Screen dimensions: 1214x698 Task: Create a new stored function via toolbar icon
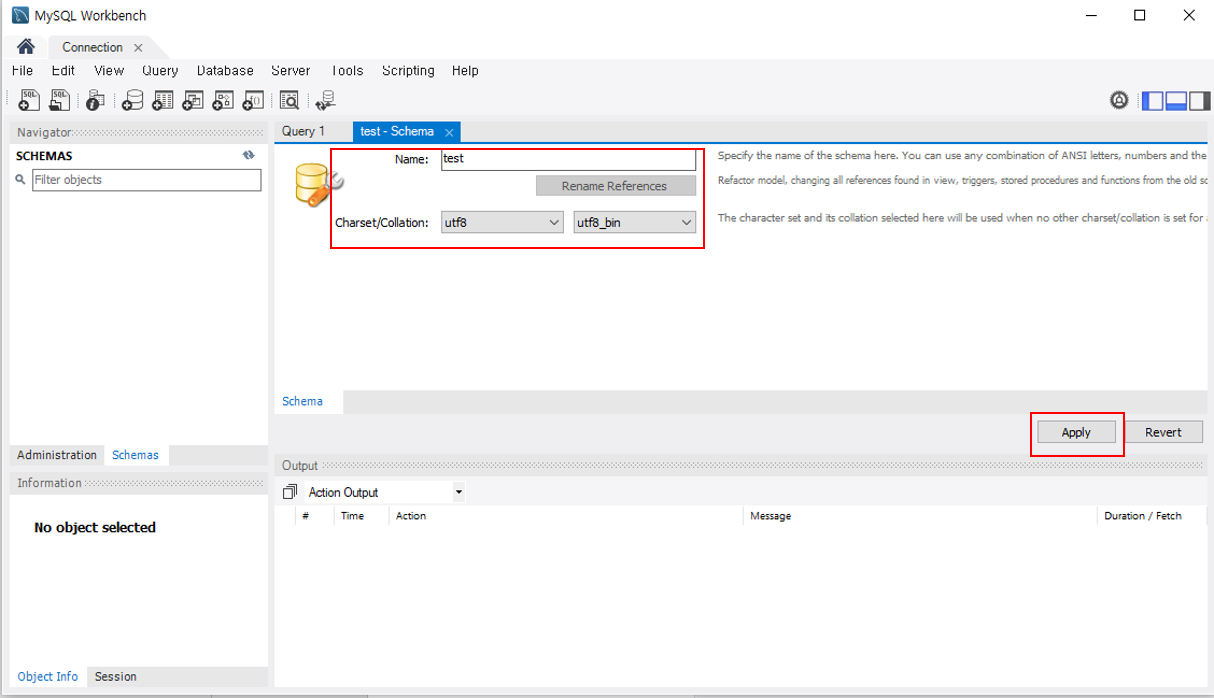coord(252,100)
